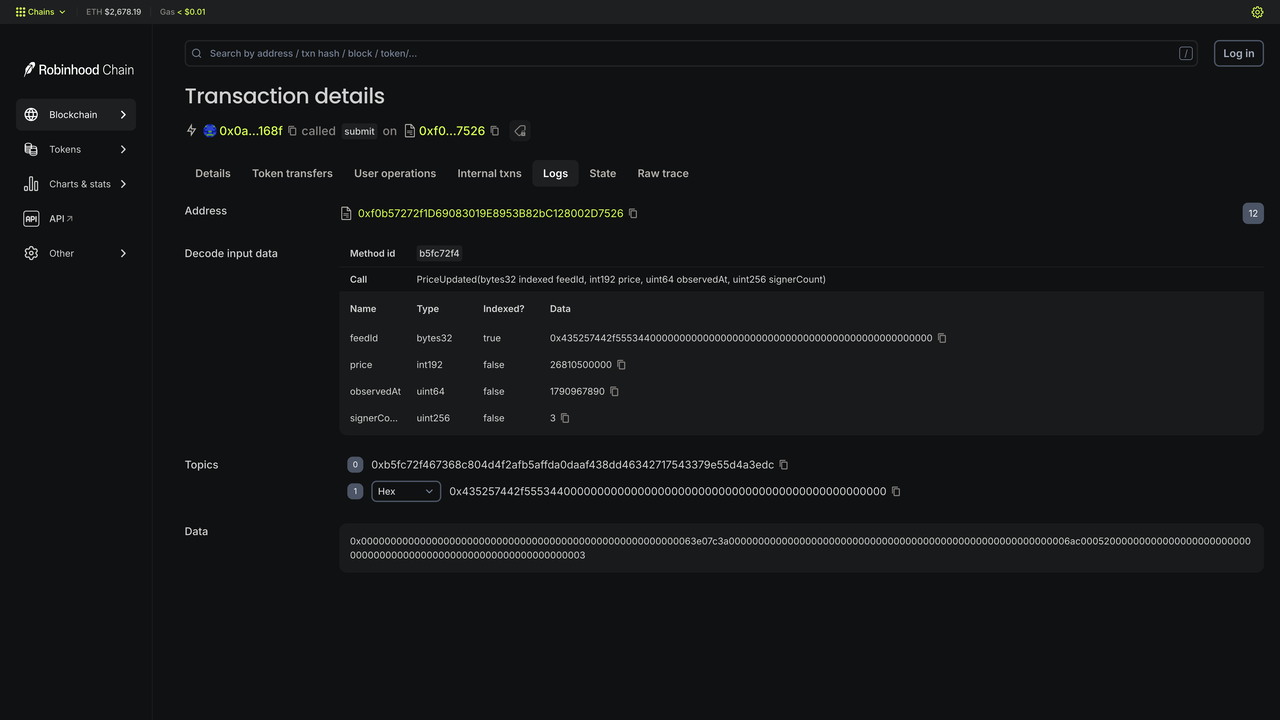Click the method id b5fc72f4

click(440, 254)
